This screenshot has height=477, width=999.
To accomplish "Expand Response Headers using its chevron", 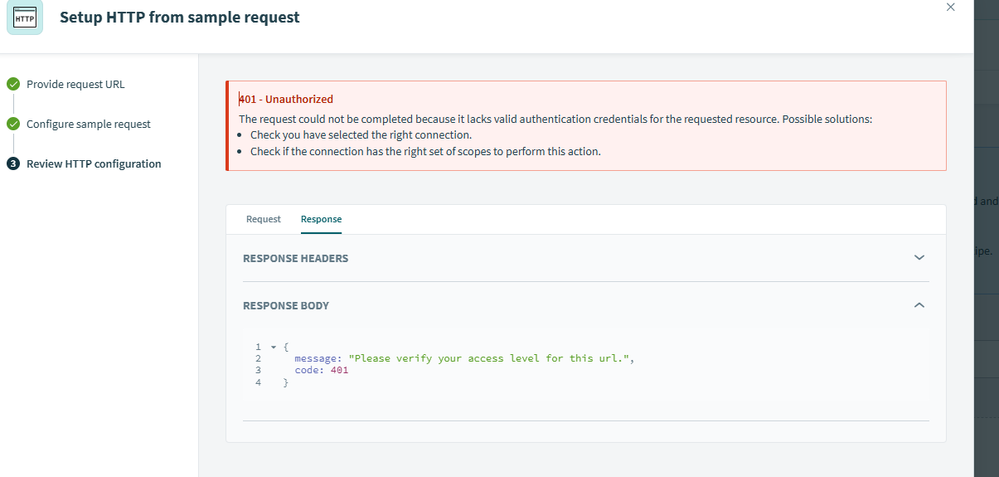I will click(920, 258).
